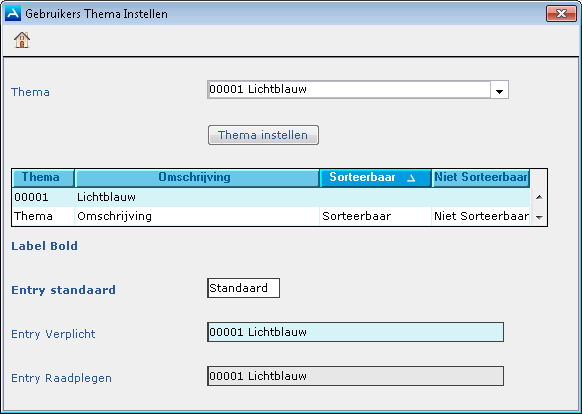The height and width of the screenshot is (414, 582).
Task: Sort by the Thema column header
Action: click(43, 177)
